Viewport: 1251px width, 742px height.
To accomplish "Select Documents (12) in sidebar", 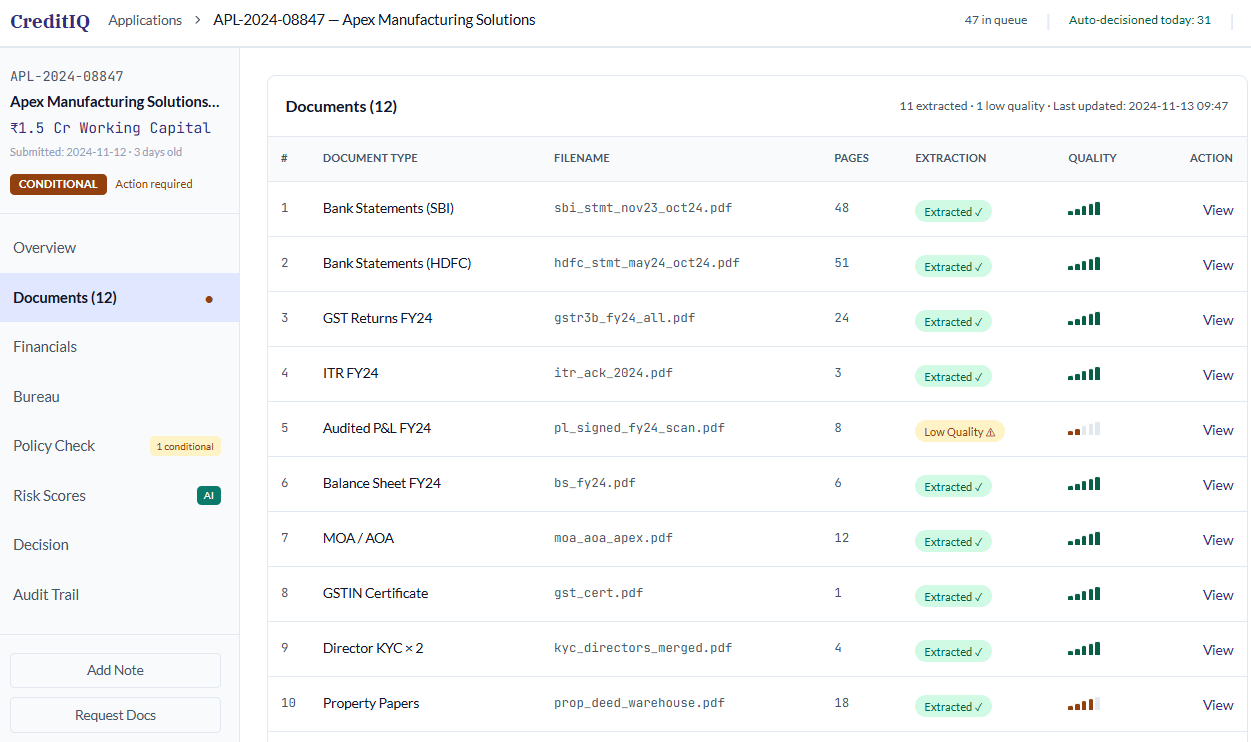I will coord(120,298).
